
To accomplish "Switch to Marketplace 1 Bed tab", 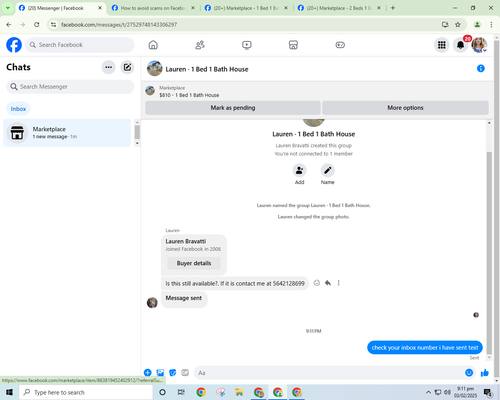I will (246, 8).
